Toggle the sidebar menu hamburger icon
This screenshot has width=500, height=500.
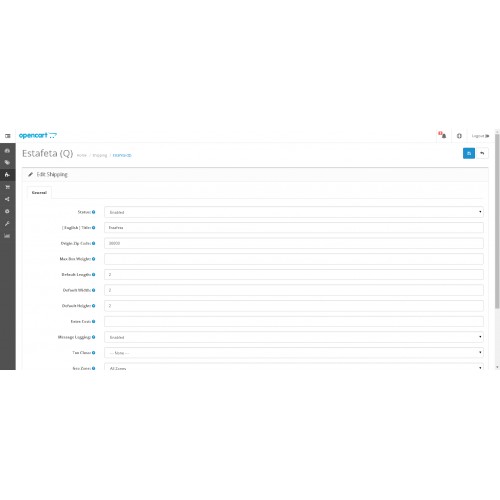click(8, 136)
